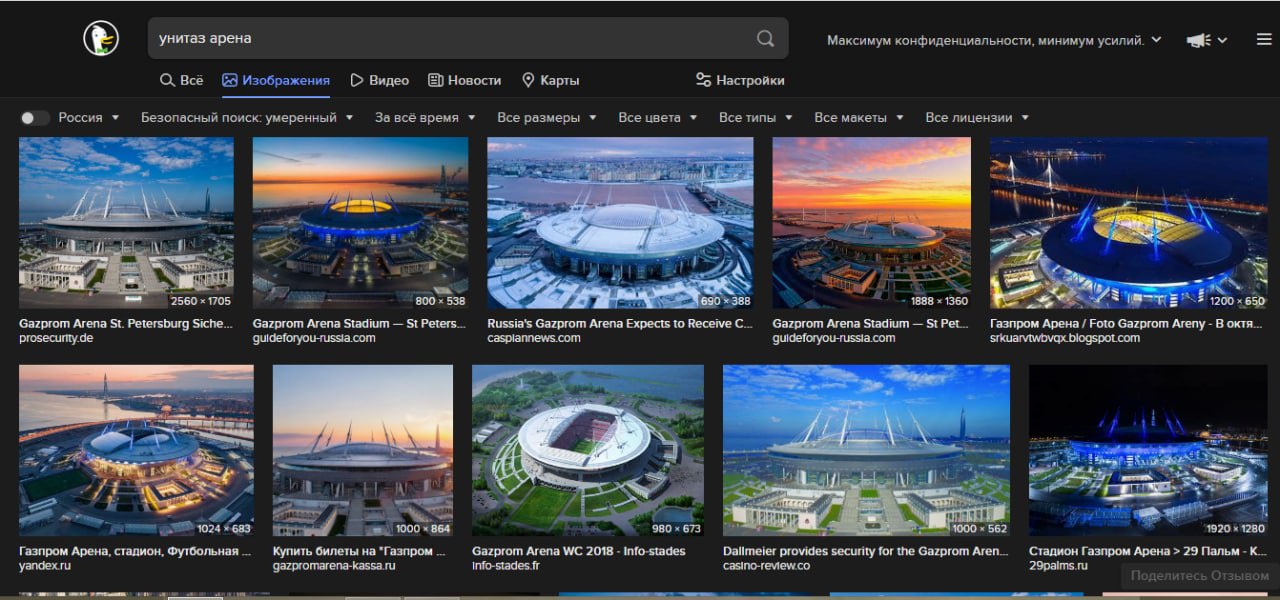Open the Все цвета color filter
This screenshot has width=1280, height=600.
click(658, 118)
